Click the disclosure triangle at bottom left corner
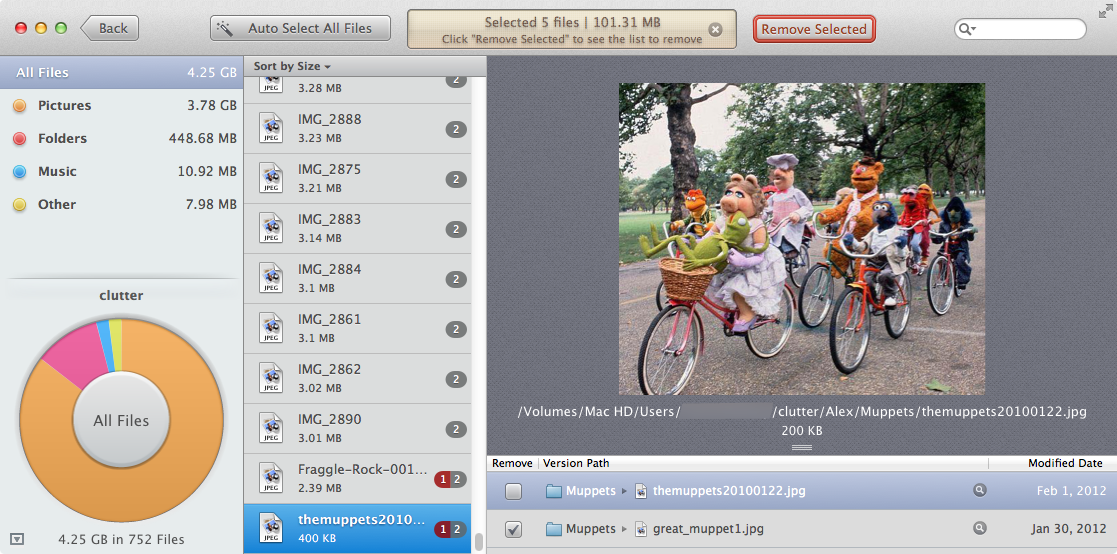The image size is (1117, 554). (x=16, y=538)
